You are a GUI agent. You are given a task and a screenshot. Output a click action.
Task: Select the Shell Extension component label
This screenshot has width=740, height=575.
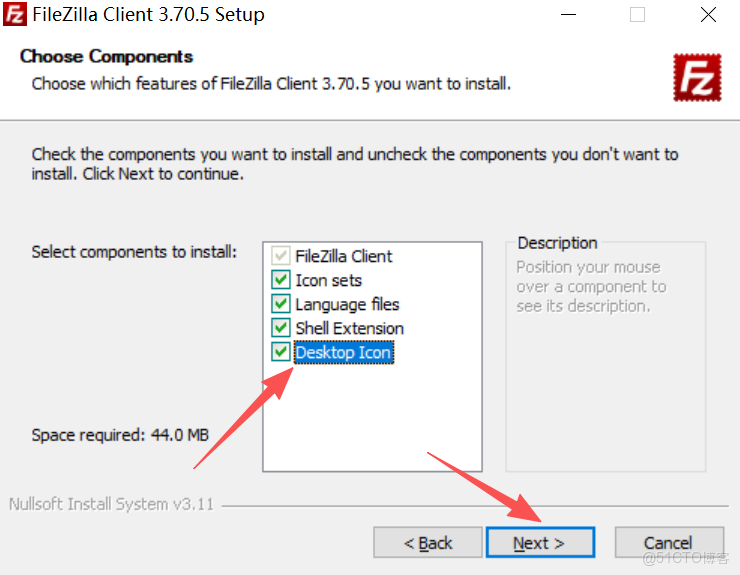coord(349,328)
